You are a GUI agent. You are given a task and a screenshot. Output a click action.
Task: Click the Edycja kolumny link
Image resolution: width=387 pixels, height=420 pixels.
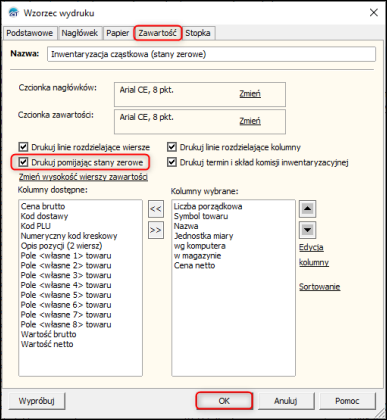click(314, 255)
